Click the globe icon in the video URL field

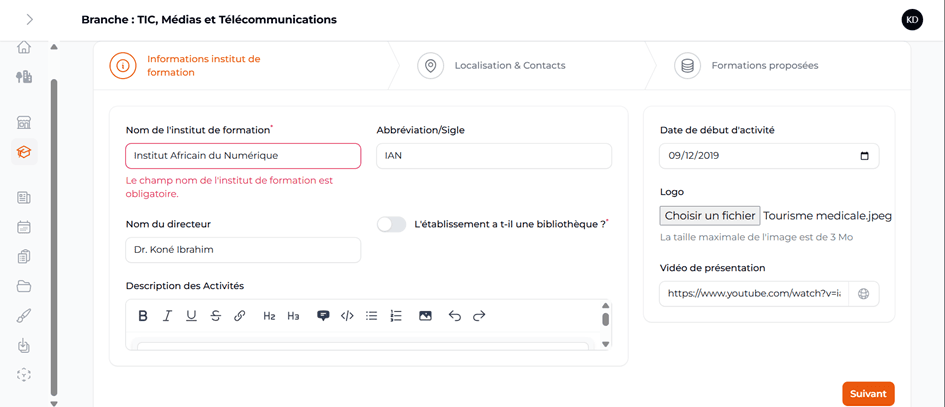coord(864,294)
